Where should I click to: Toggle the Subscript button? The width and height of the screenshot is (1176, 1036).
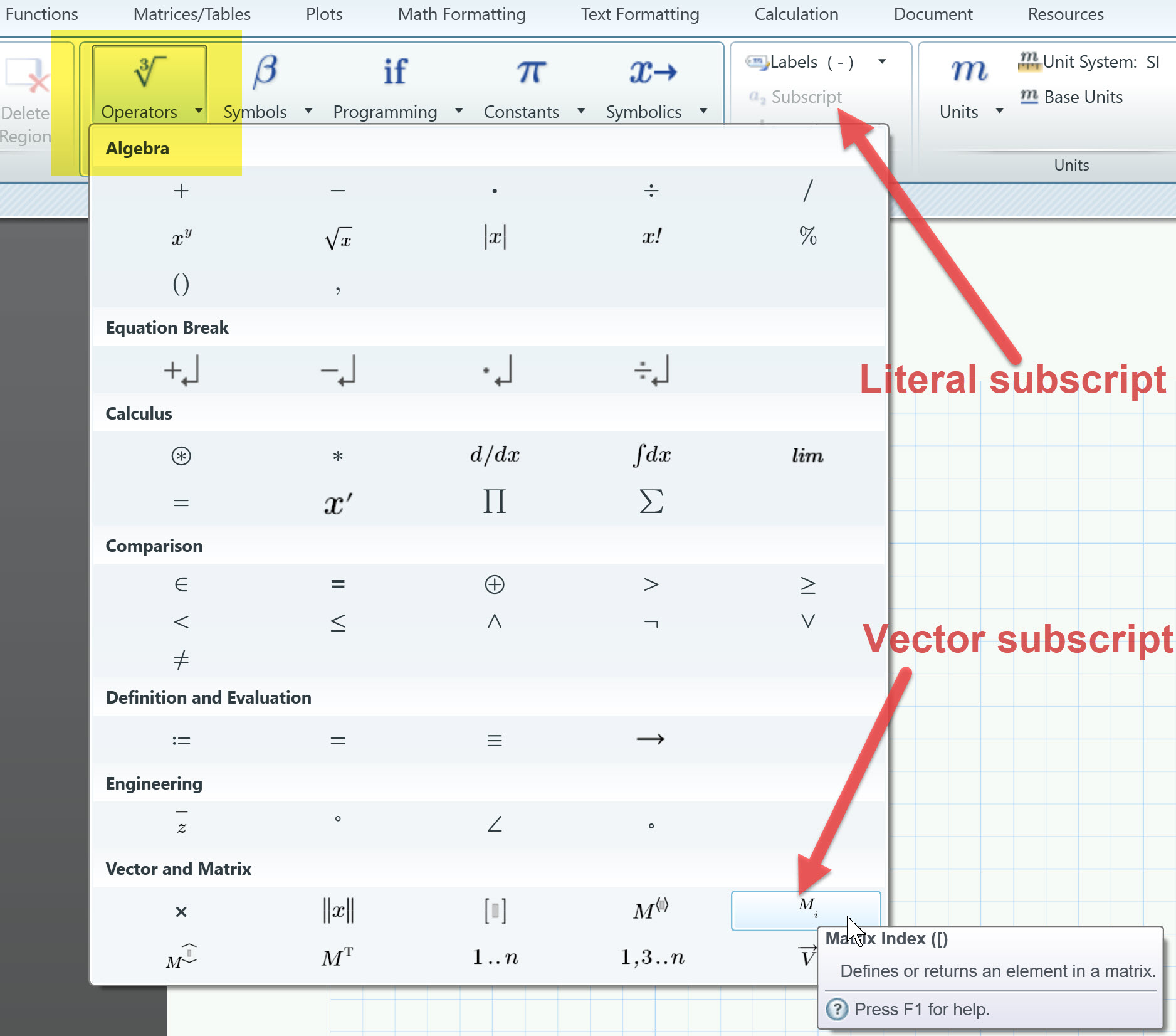pos(795,97)
